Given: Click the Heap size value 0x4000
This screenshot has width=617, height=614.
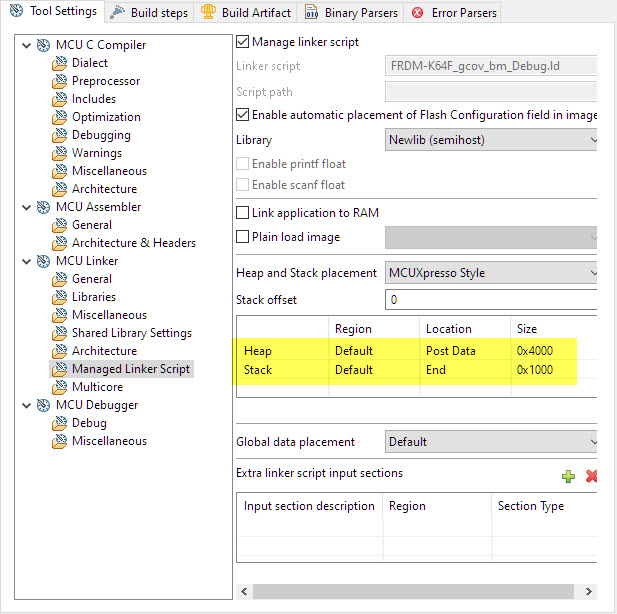Looking at the screenshot, I should coord(534,351).
